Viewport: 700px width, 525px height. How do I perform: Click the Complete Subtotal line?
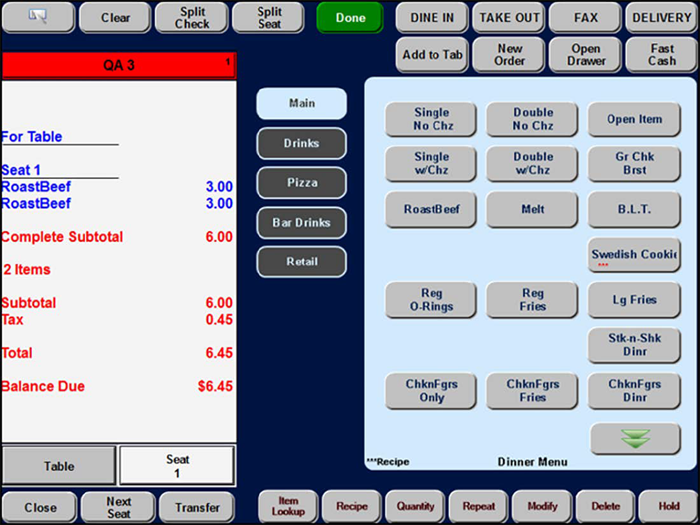pos(117,237)
